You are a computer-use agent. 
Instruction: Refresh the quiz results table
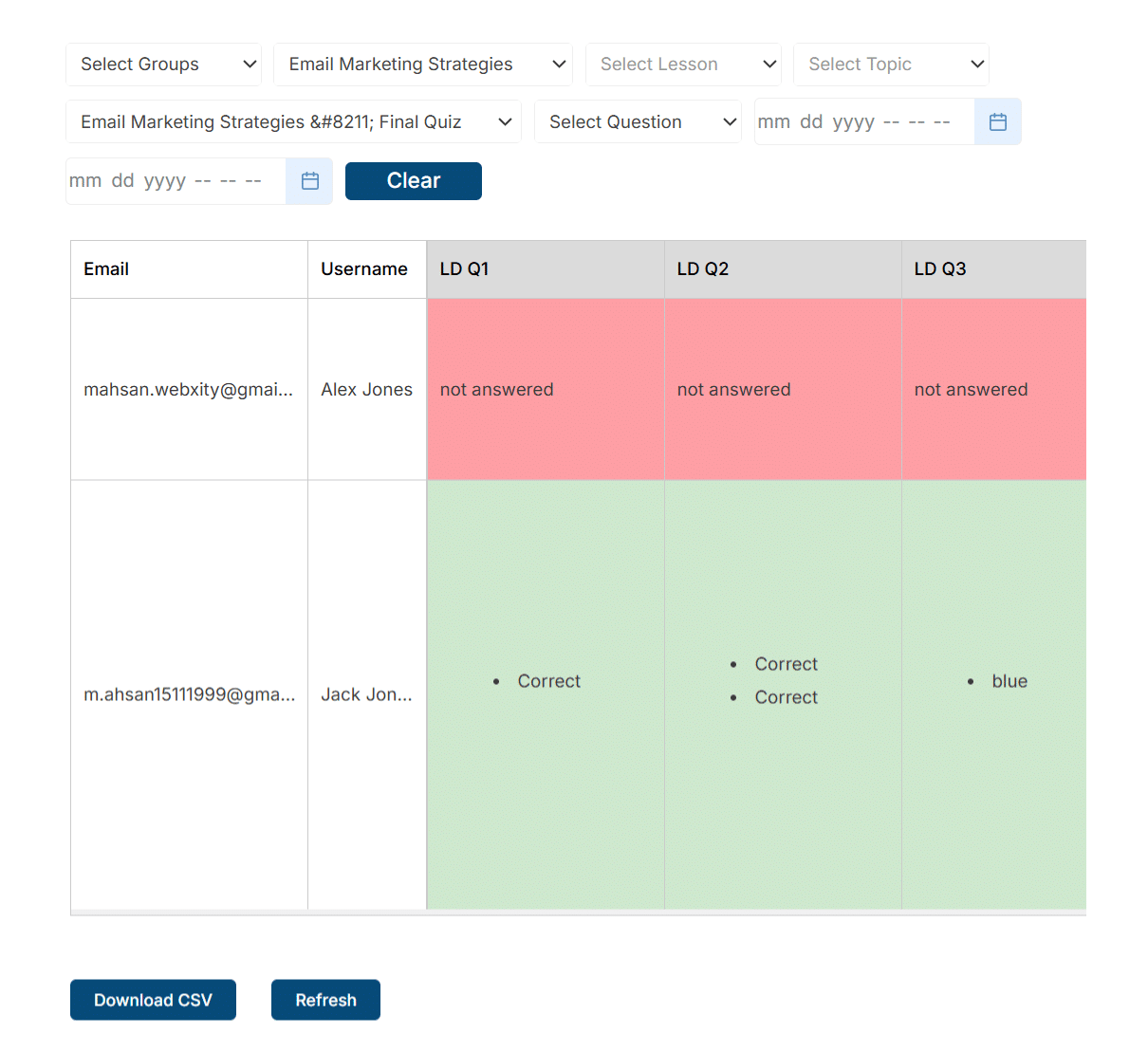tap(325, 1000)
